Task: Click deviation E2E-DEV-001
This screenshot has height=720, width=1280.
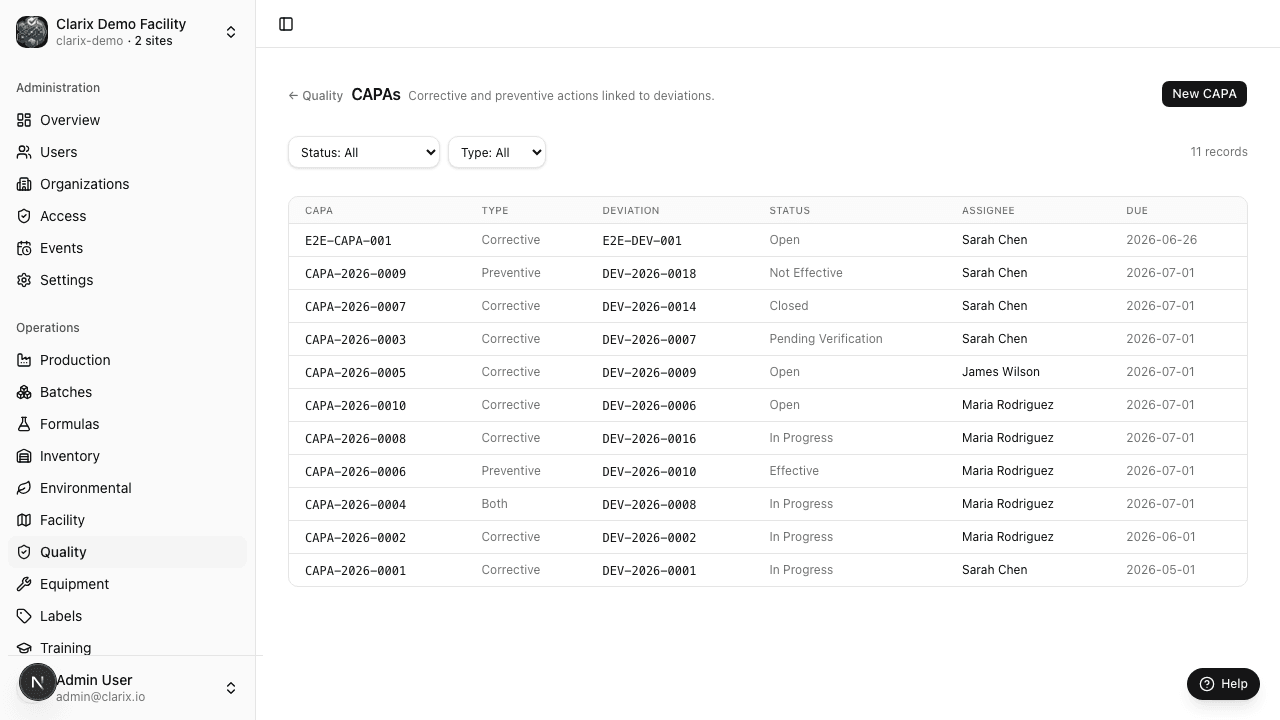Action: click(x=642, y=240)
